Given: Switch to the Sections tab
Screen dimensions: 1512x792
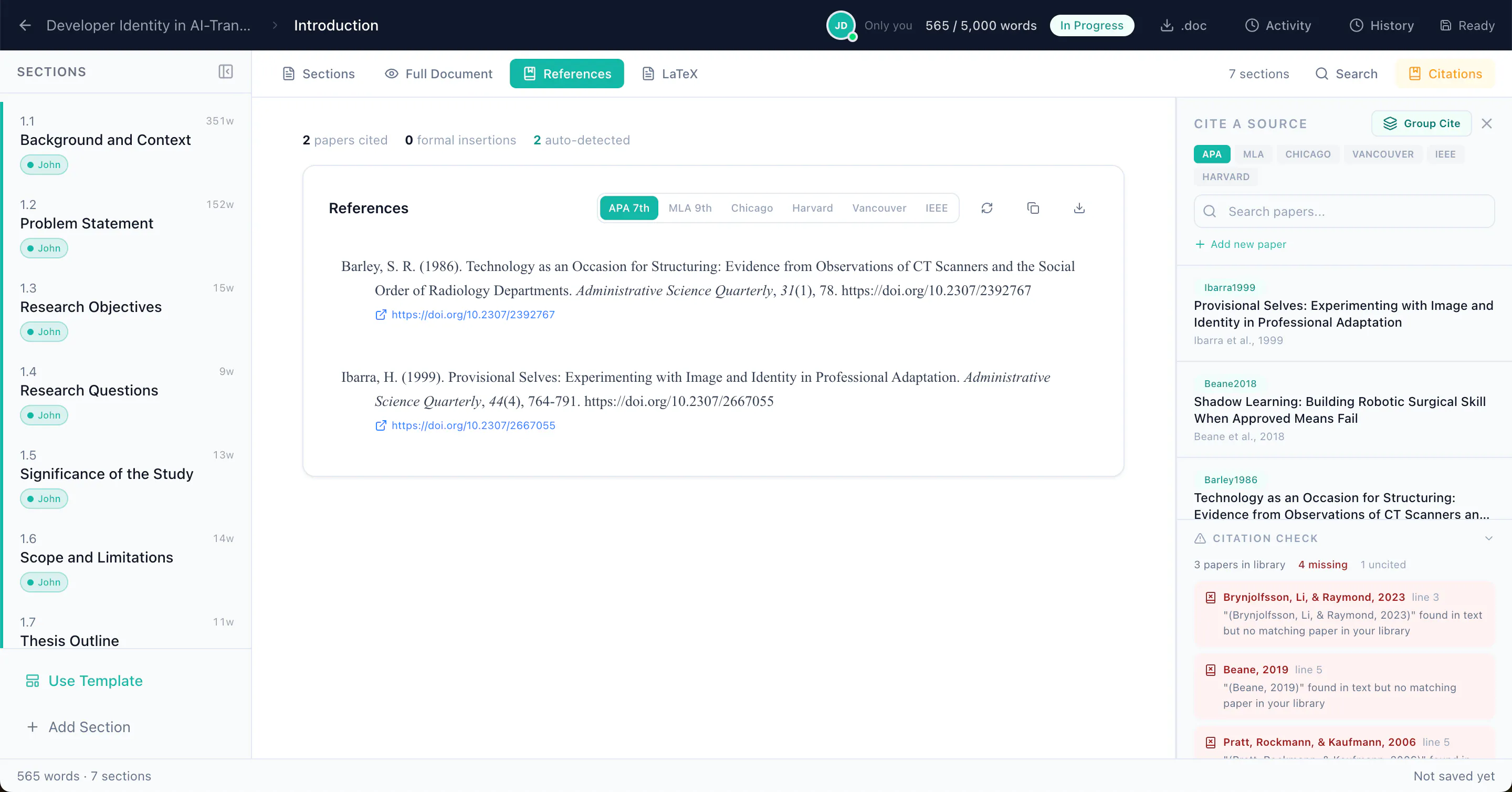Looking at the screenshot, I should [319, 74].
